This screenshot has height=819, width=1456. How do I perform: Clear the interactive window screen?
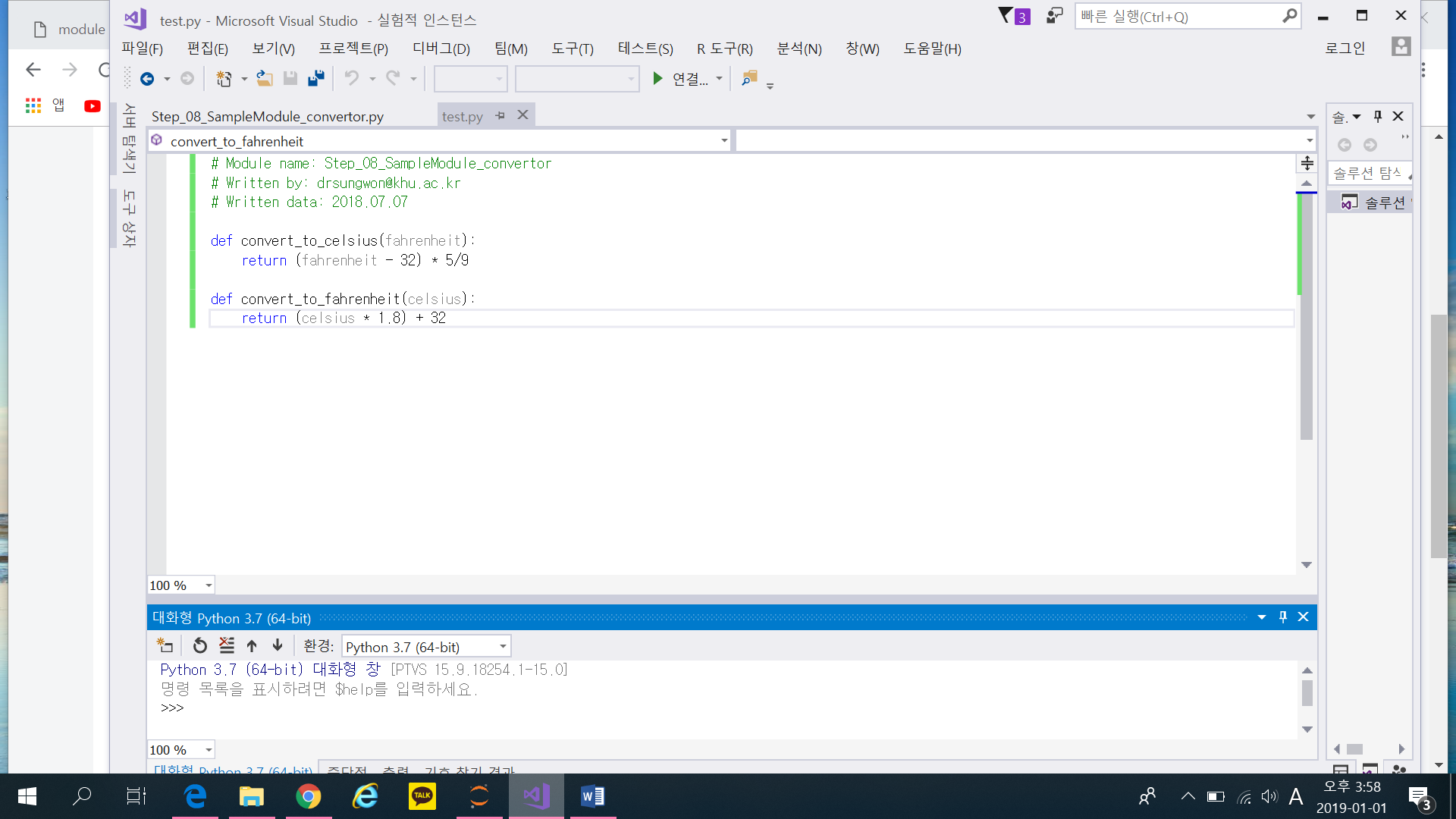pos(227,646)
